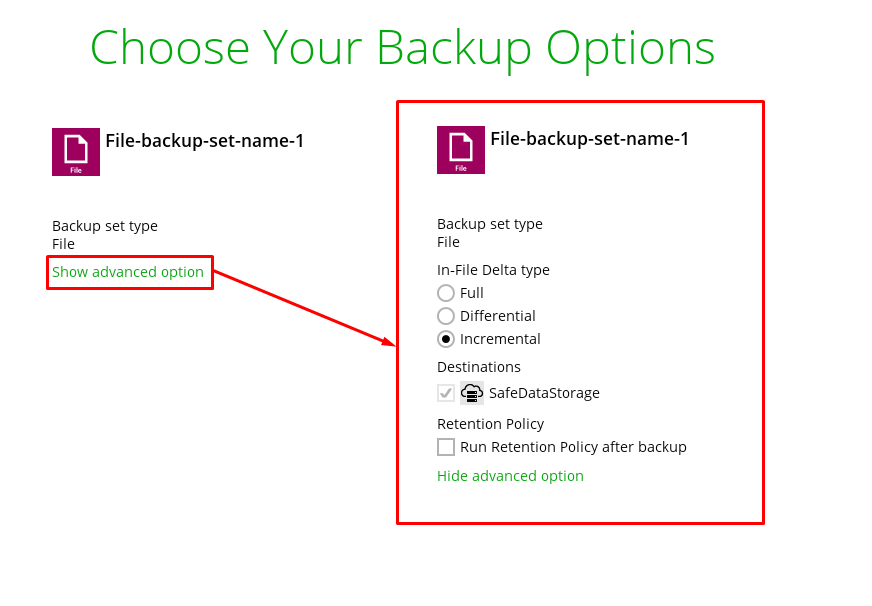This screenshot has height=606, width=872.
Task: Click the Destinations section label
Action: pos(479,367)
